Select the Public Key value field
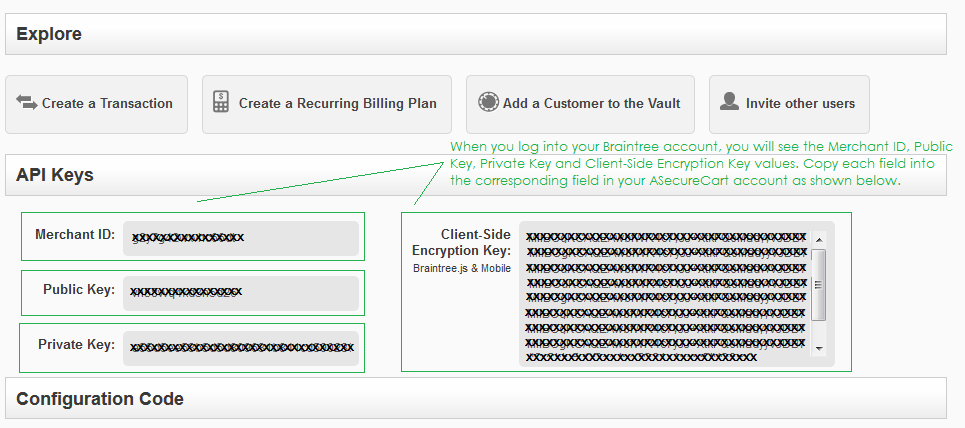The height and width of the screenshot is (428, 965). [x=241, y=293]
